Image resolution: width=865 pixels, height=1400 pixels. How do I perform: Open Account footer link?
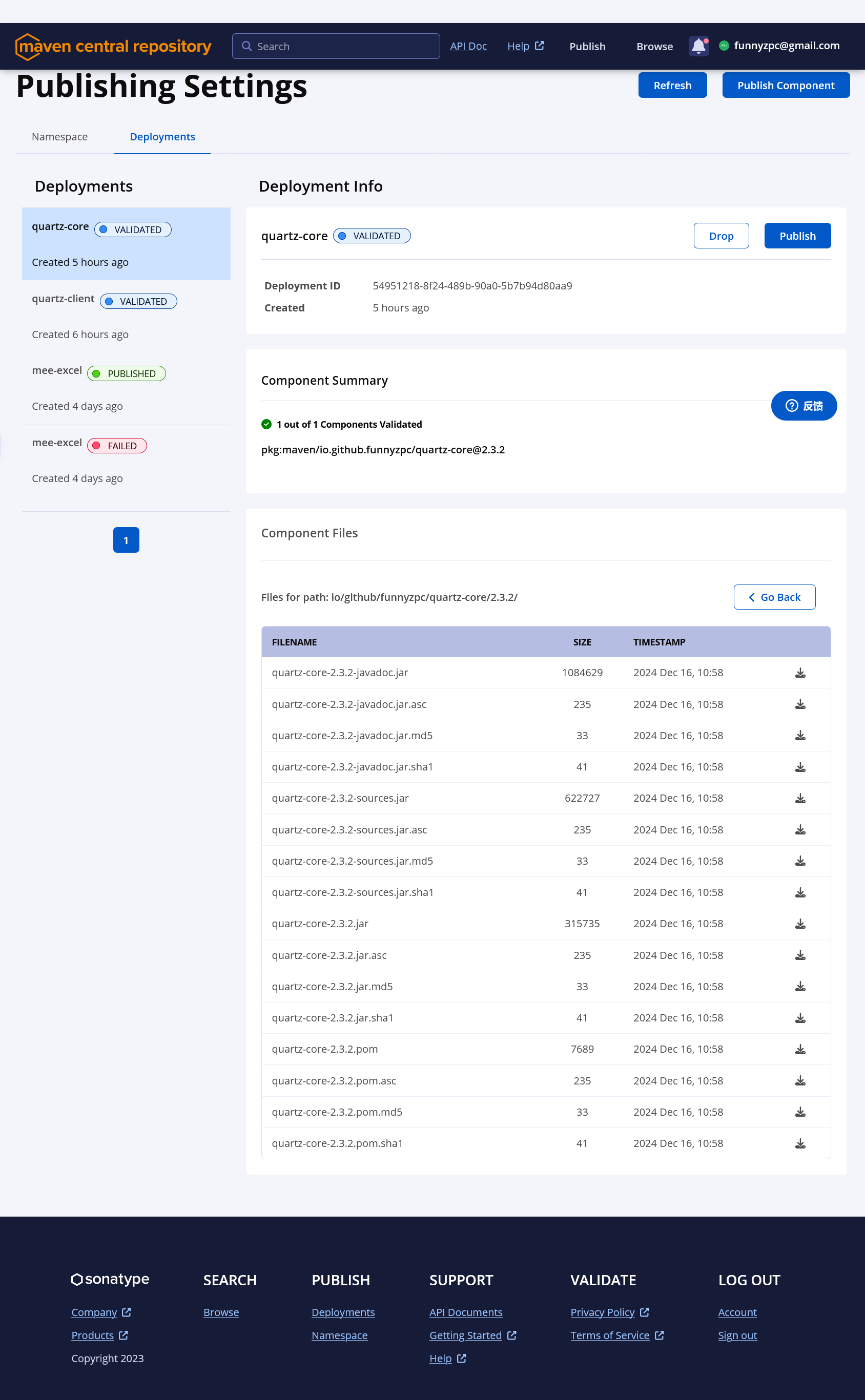737,1312
